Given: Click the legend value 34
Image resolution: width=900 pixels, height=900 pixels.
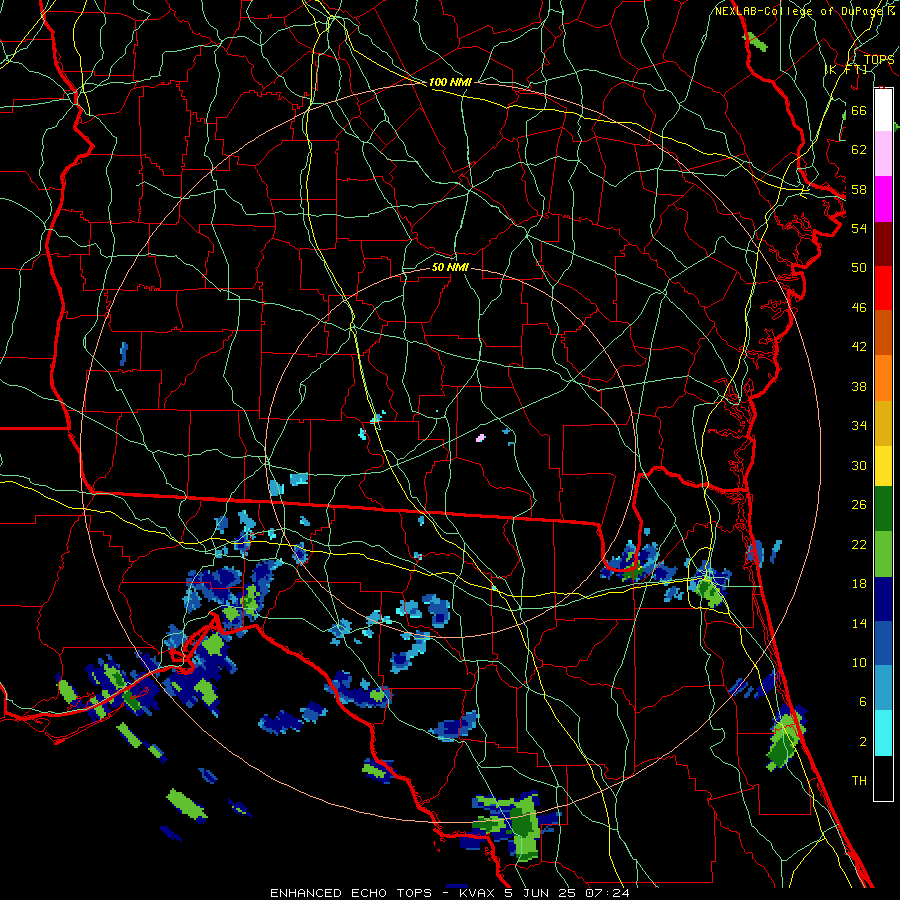Looking at the screenshot, I should click(x=859, y=426).
